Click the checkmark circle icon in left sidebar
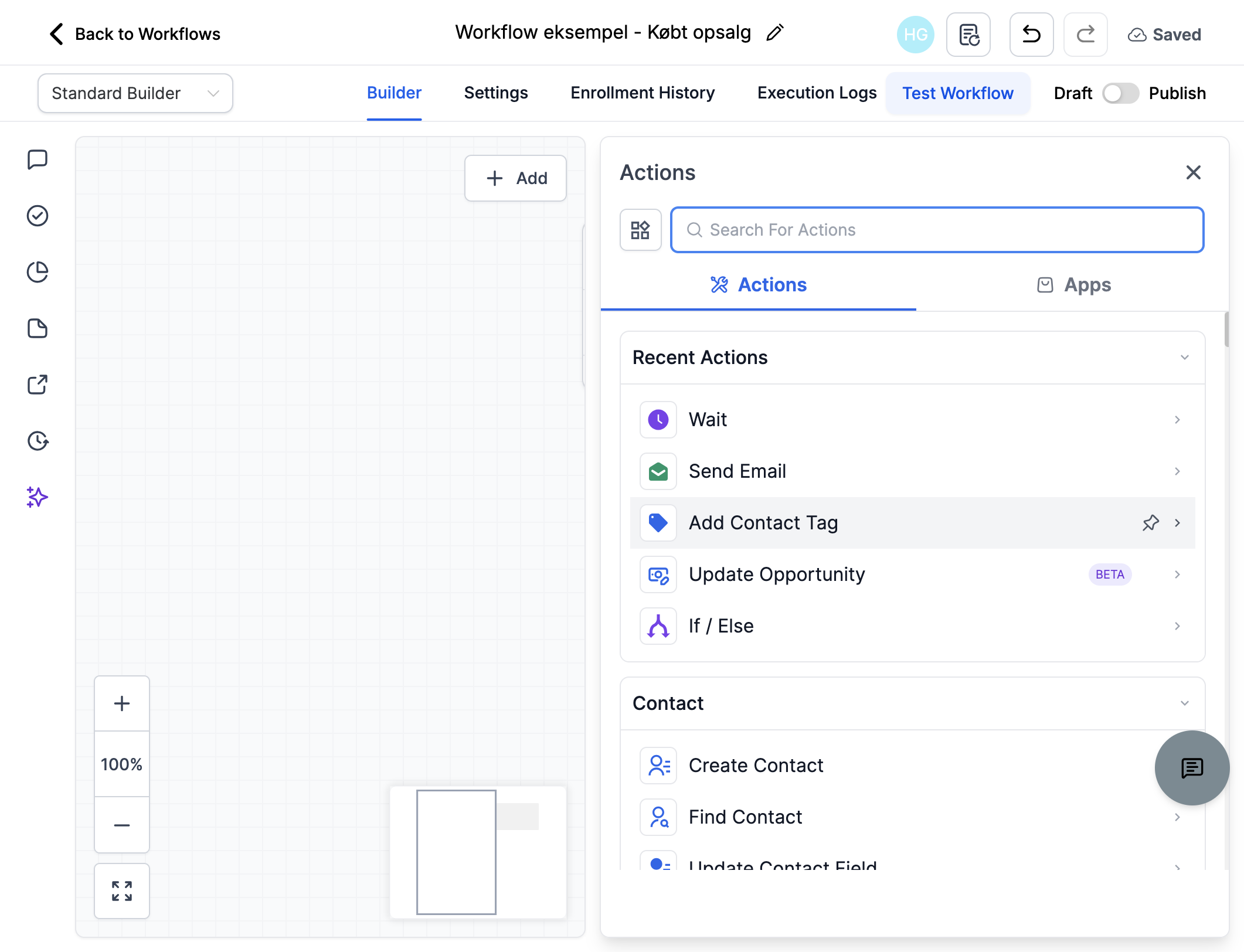 pyautogui.click(x=38, y=216)
